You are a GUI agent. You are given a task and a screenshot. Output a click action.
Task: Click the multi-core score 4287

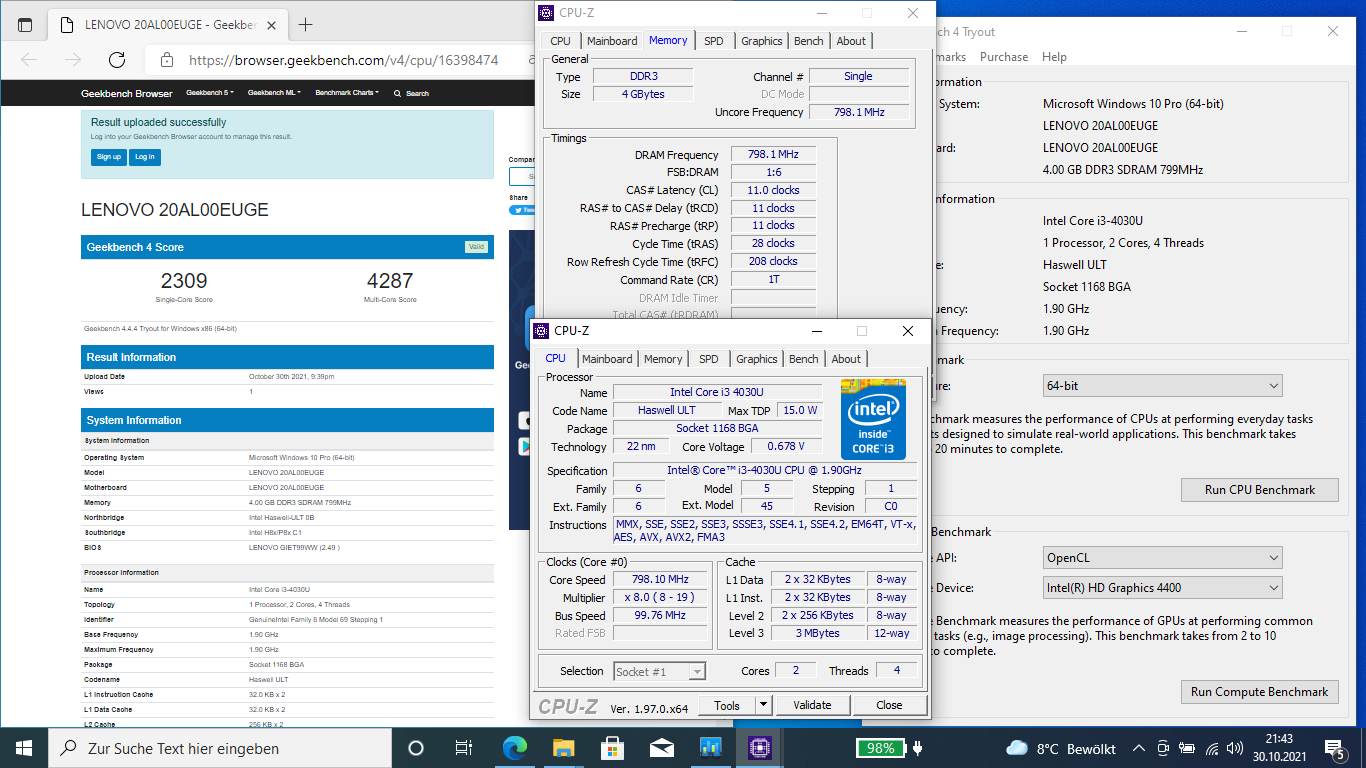[x=390, y=282]
